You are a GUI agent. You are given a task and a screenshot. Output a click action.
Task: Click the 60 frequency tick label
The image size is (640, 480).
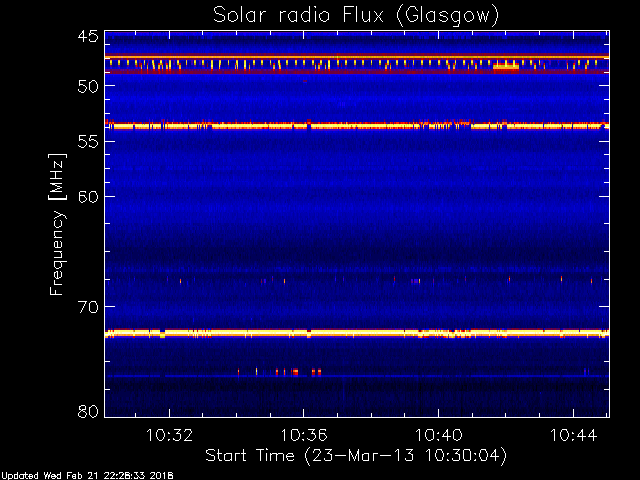[x=88, y=197]
